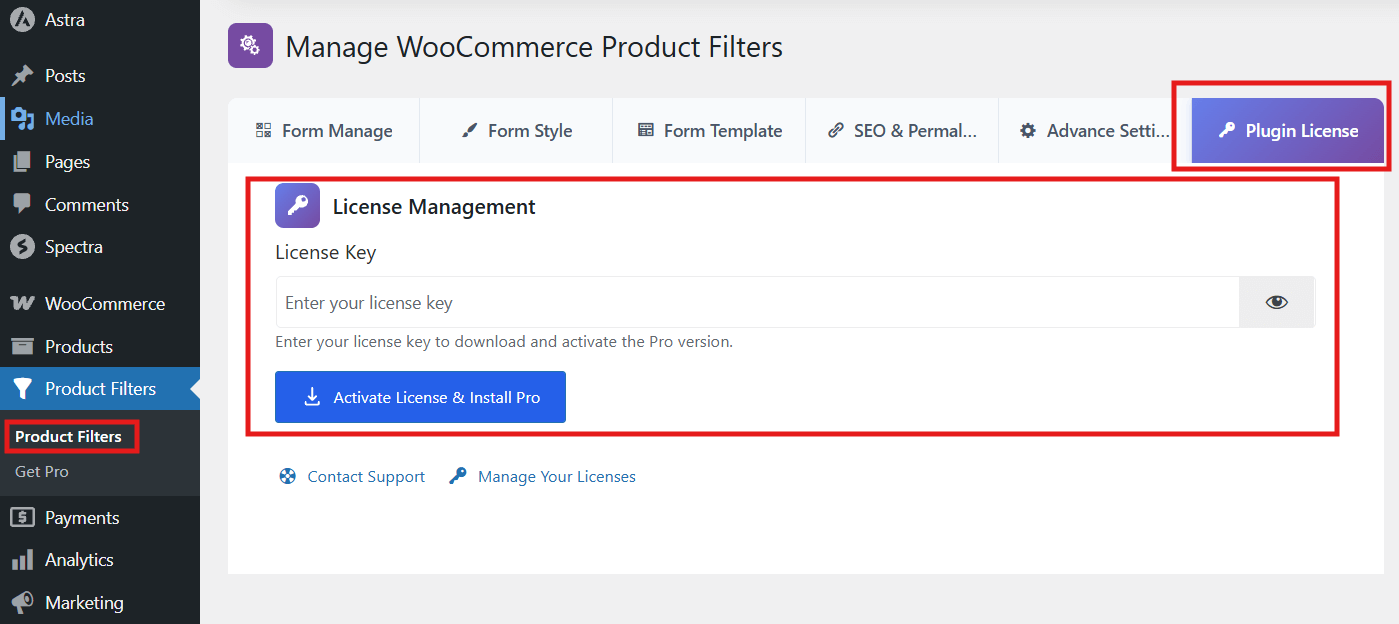1399x624 pixels.
Task: Click the Media library icon
Action: [22, 119]
